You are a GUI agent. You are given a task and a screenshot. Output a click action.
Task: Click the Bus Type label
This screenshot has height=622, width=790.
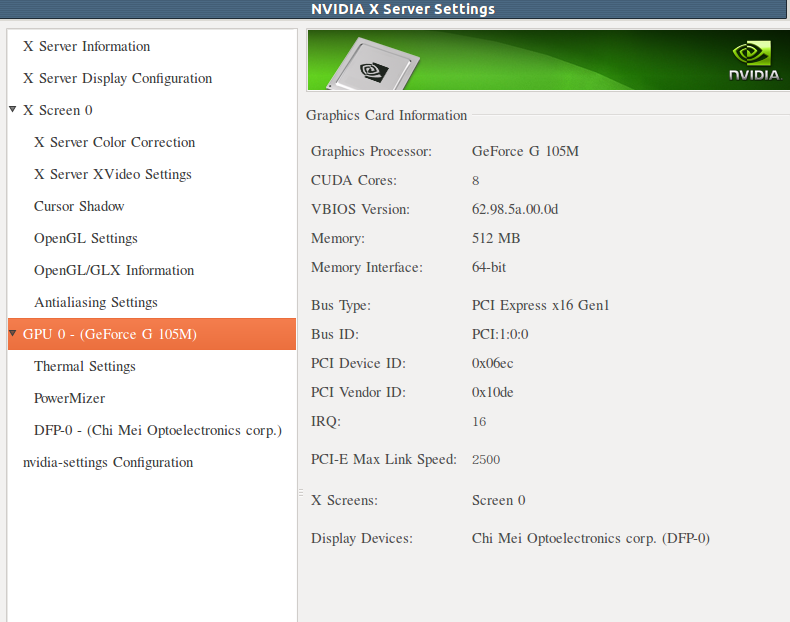tap(341, 306)
